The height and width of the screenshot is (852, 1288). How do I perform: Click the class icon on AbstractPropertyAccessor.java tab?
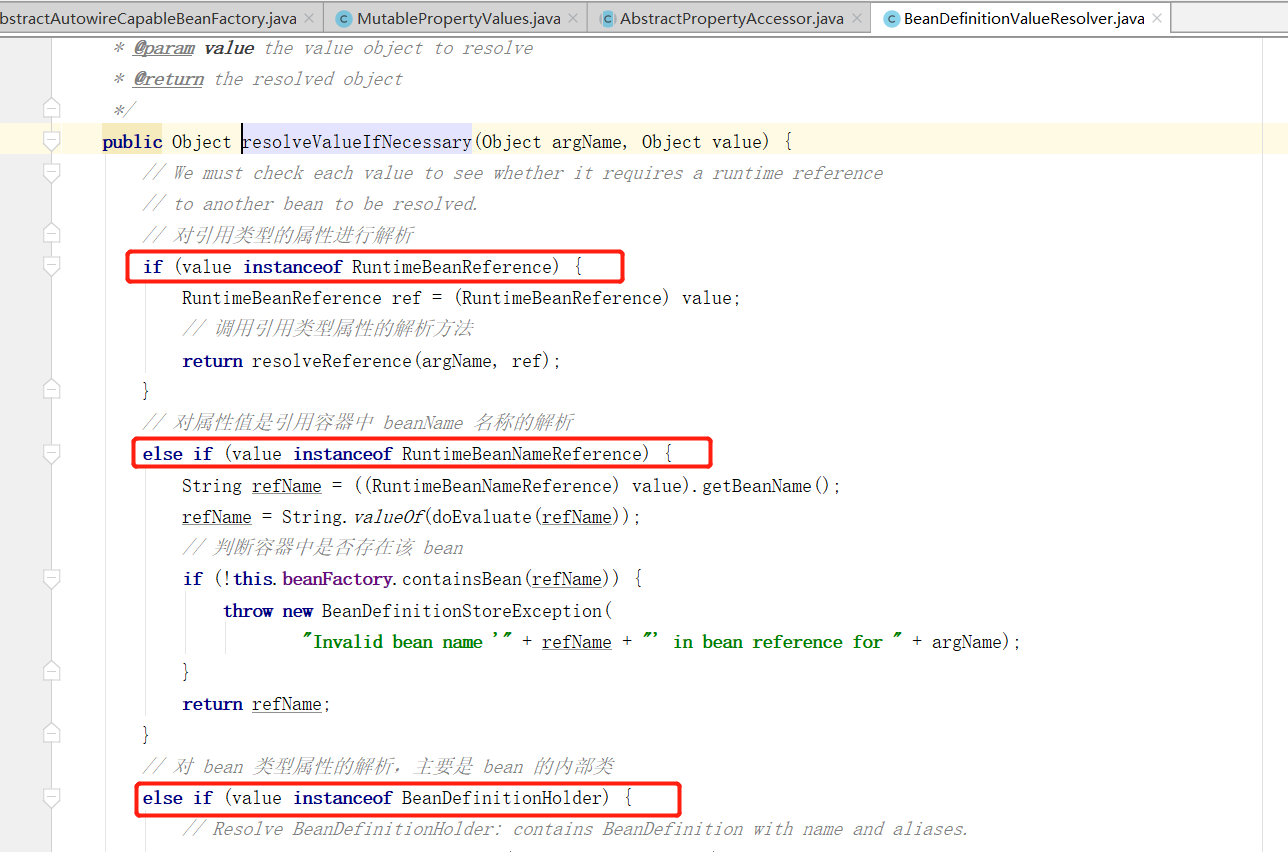point(607,18)
